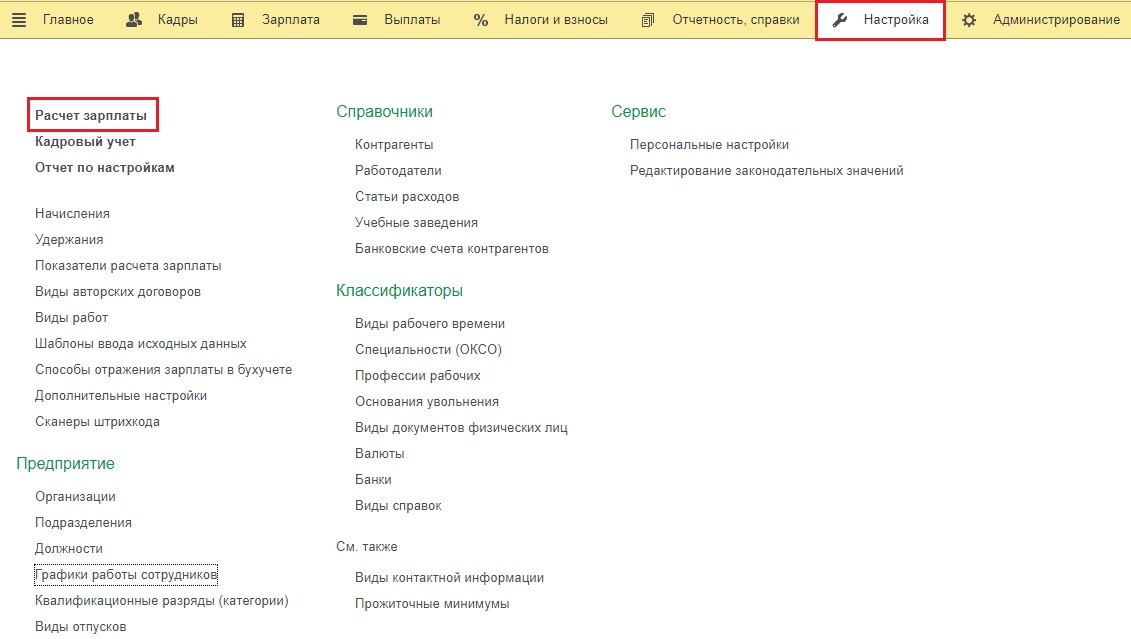Open Квалификационные разряды (категории)
Image resolution: width=1131 pixels, height=639 pixels.
click(x=162, y=600)
